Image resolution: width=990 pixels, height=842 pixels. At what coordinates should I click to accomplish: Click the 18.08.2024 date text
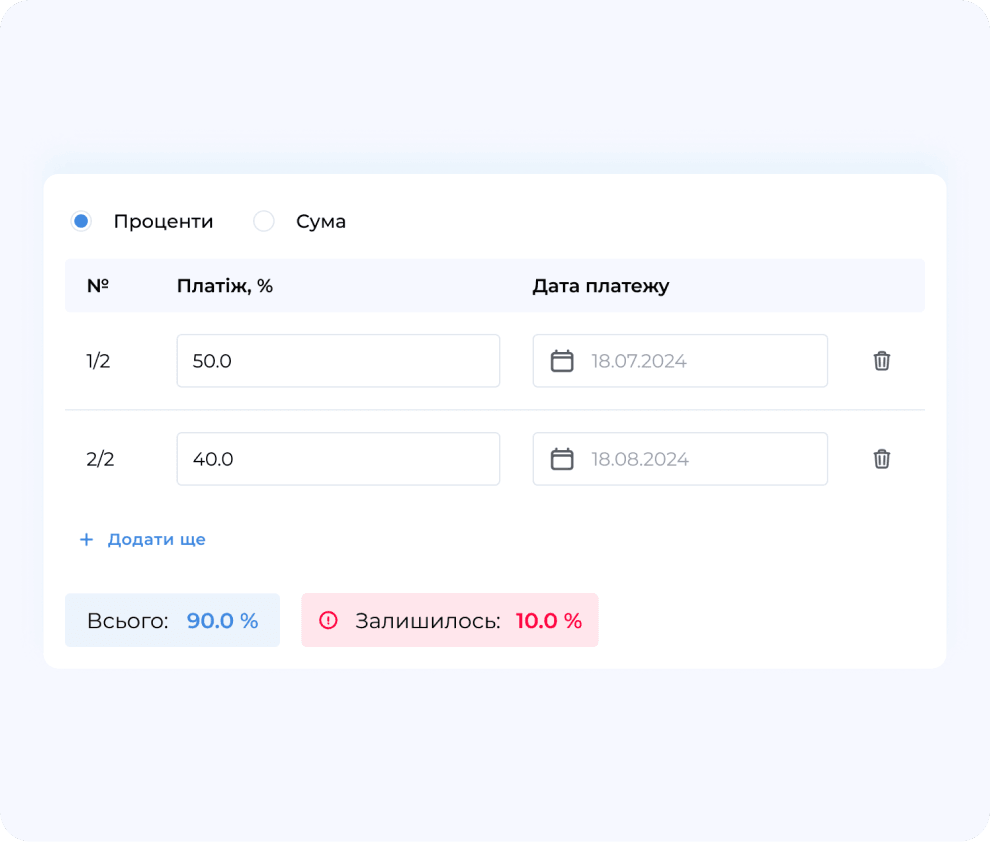pyautogui.click(x=640, y=459)
